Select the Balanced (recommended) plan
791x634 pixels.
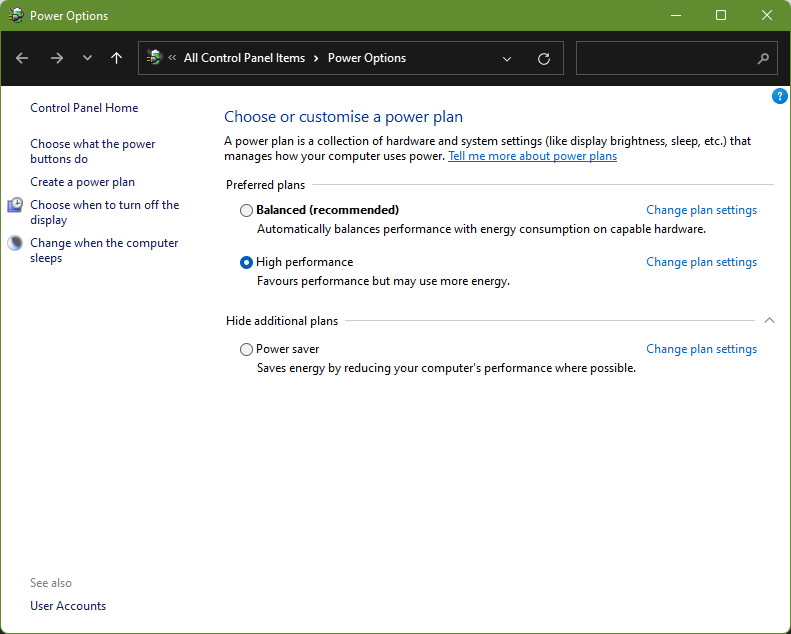246,210
